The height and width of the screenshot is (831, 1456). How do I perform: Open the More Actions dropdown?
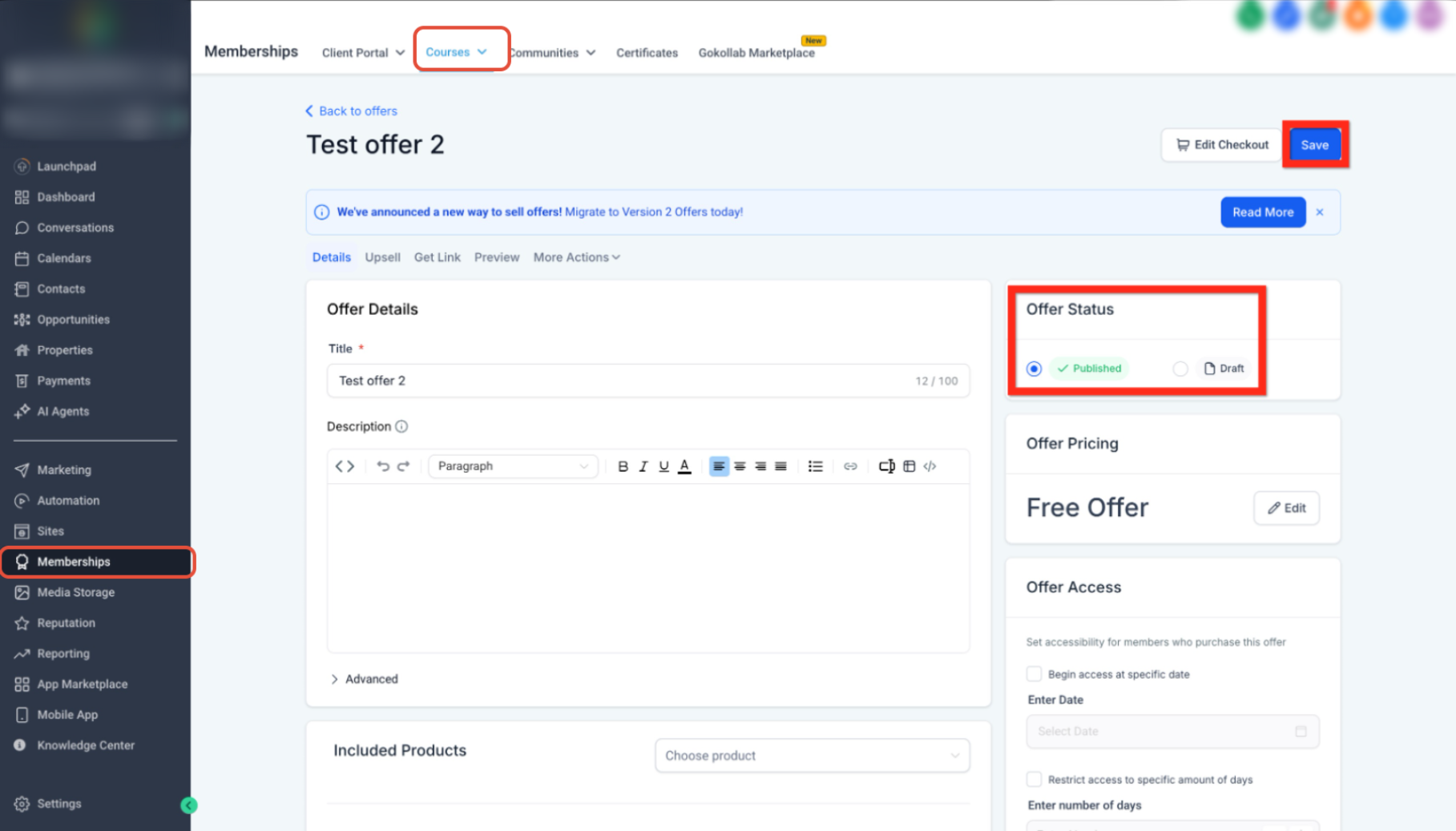pos(577,257)
